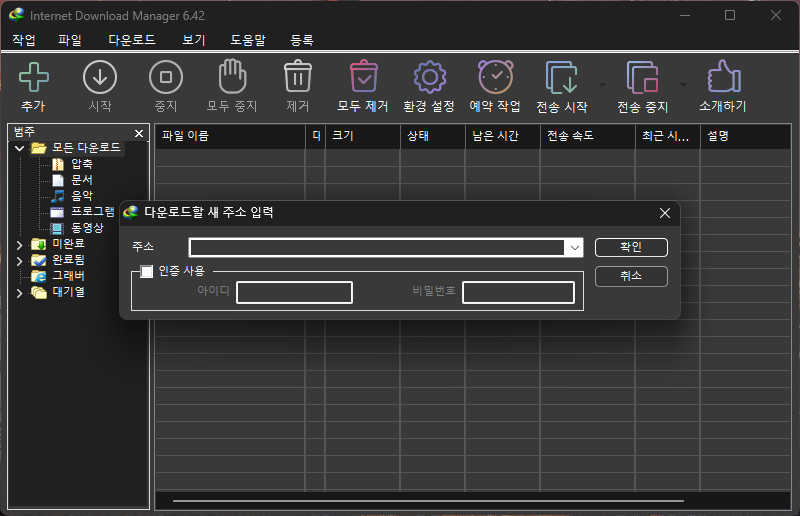Click the 모두 제거 (Delete All) checked trash icon
800x516 pixels.
364,77
